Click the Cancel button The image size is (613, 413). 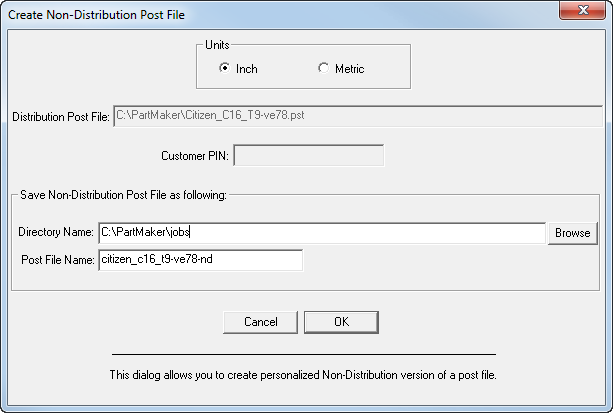(x=260, y=322)
